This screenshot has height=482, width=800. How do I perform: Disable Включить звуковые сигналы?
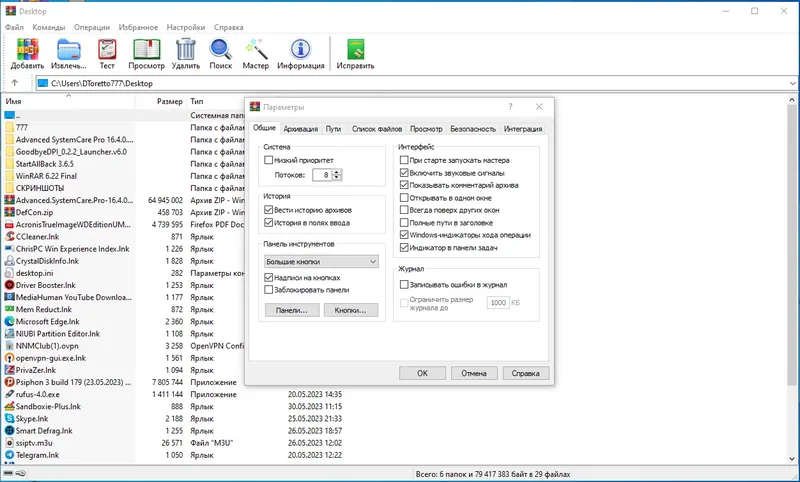click(404, 173)
